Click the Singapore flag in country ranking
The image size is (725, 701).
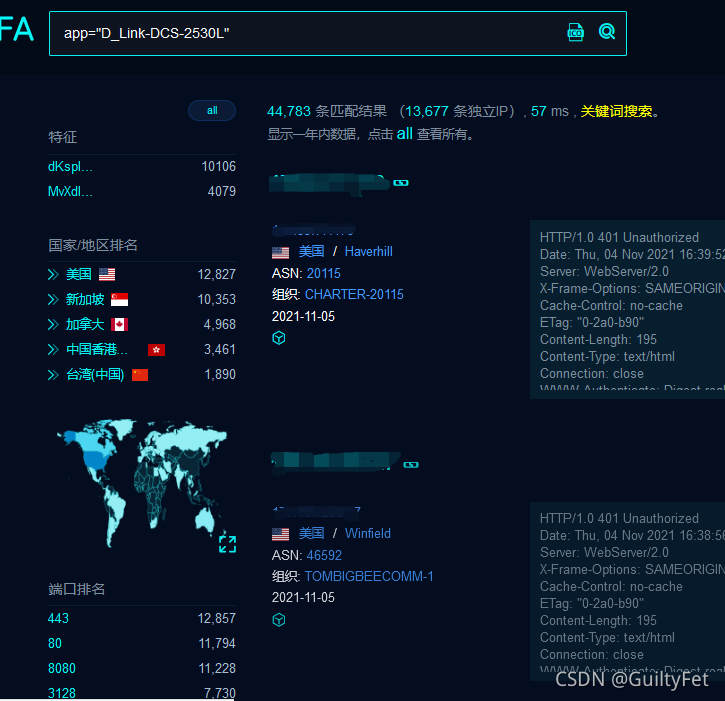coord(119,300)
